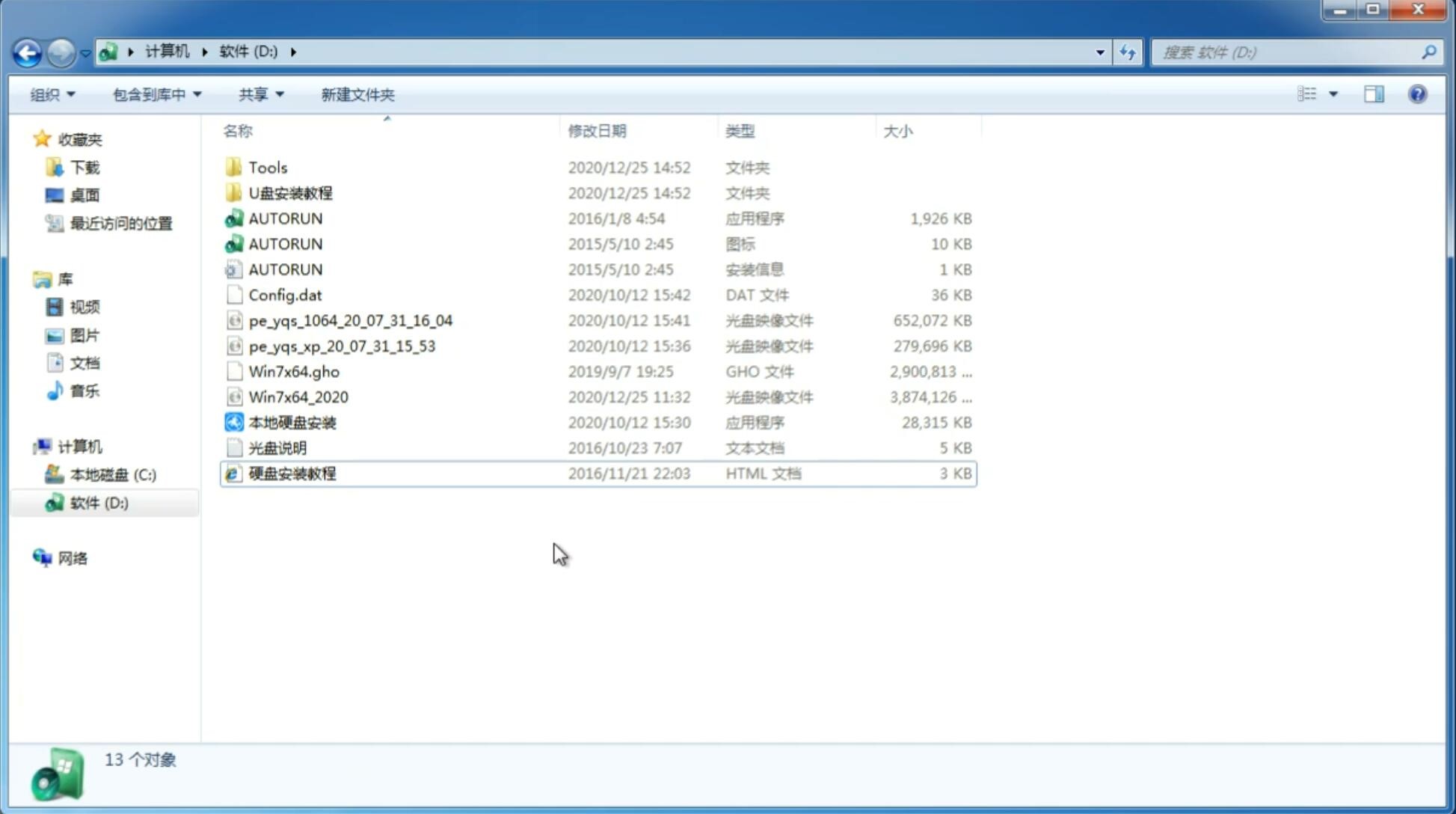Open 包含到库中 dropdown menu
This screenshot has height=814, width=1456.
pos(156,94)
